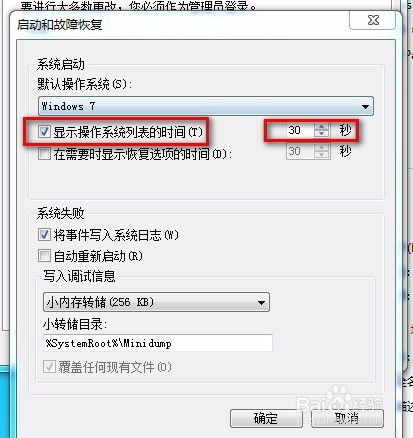This screenshot has height=438, width=413.
Task: Open the 默认操作系统 Windows 7 dropdown
Action: click(206, 106)
